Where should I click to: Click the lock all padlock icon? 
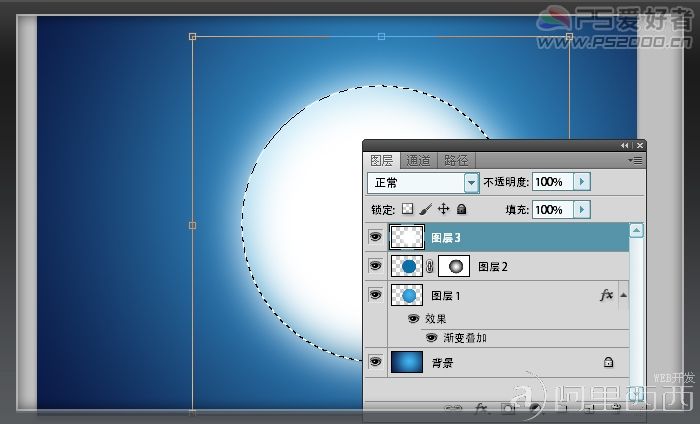[x=462, y=209]
